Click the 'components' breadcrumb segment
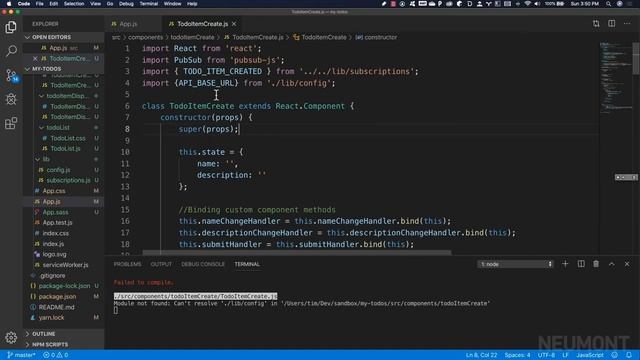This screenshot has width=640, height=360. point(145,37)
